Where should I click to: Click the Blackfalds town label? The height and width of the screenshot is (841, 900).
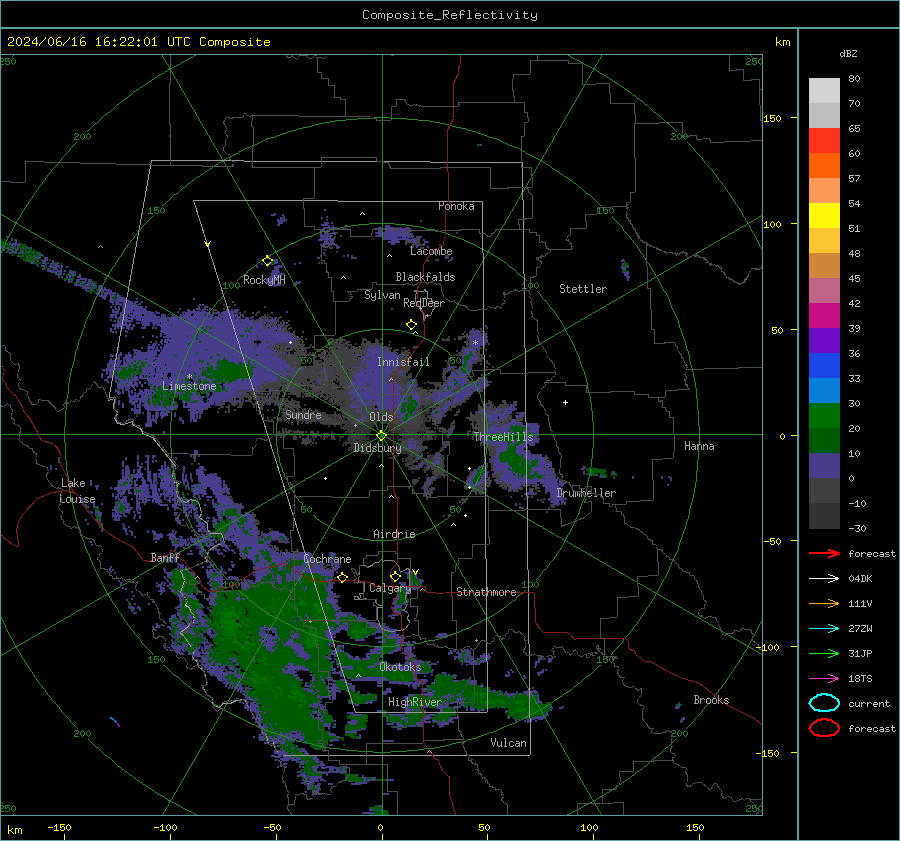(425, 277)
